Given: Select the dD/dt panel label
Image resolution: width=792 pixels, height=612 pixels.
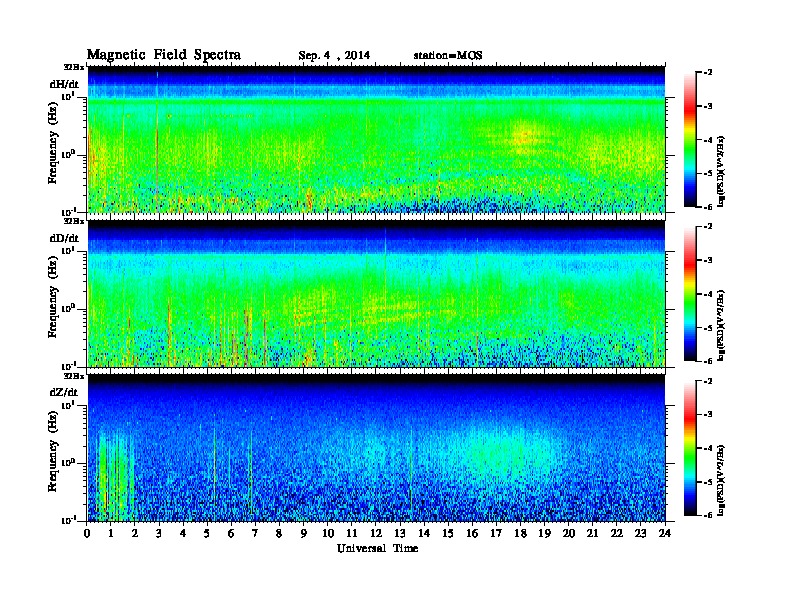Looking at the screenshot, I should [64, 238].
